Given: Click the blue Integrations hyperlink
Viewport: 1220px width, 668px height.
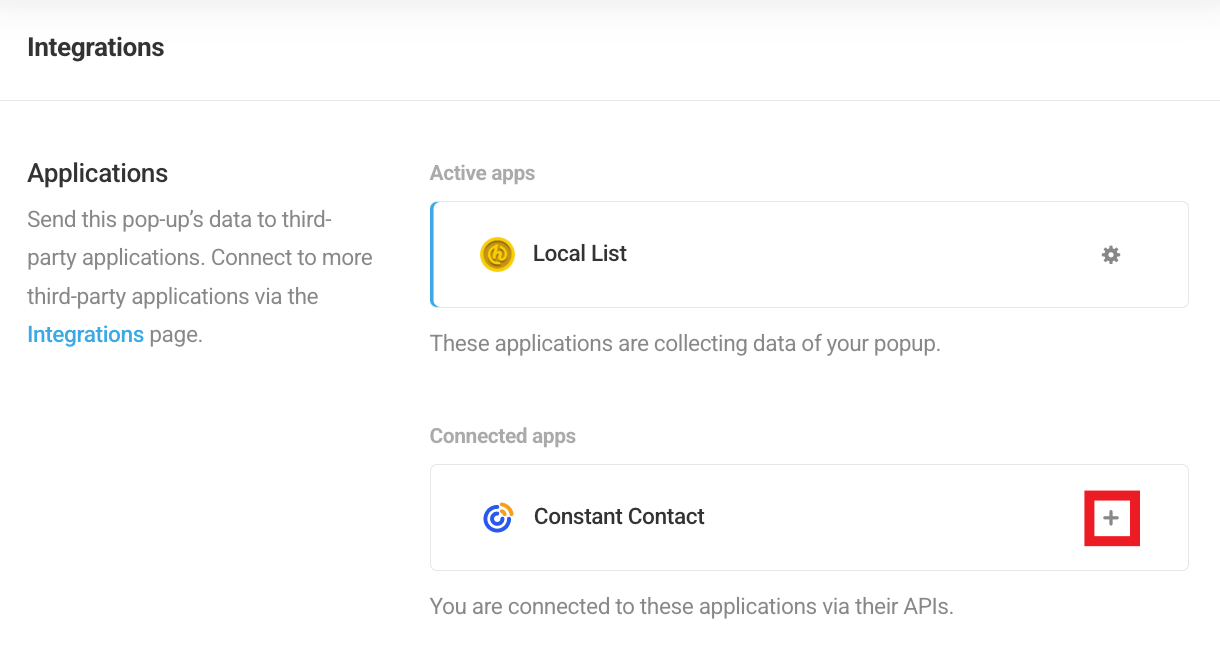Looking at the screenshot, I should (x=85, y=334).
